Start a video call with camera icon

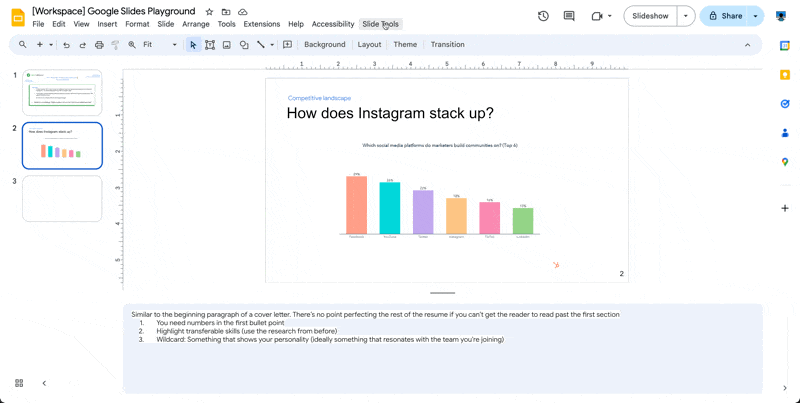pos(596,16)
